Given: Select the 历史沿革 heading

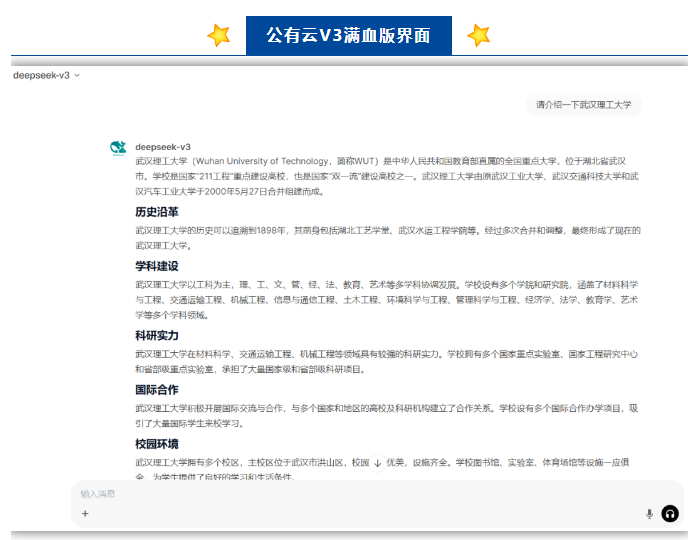Looking at the screenshot, I should point(157,212).
